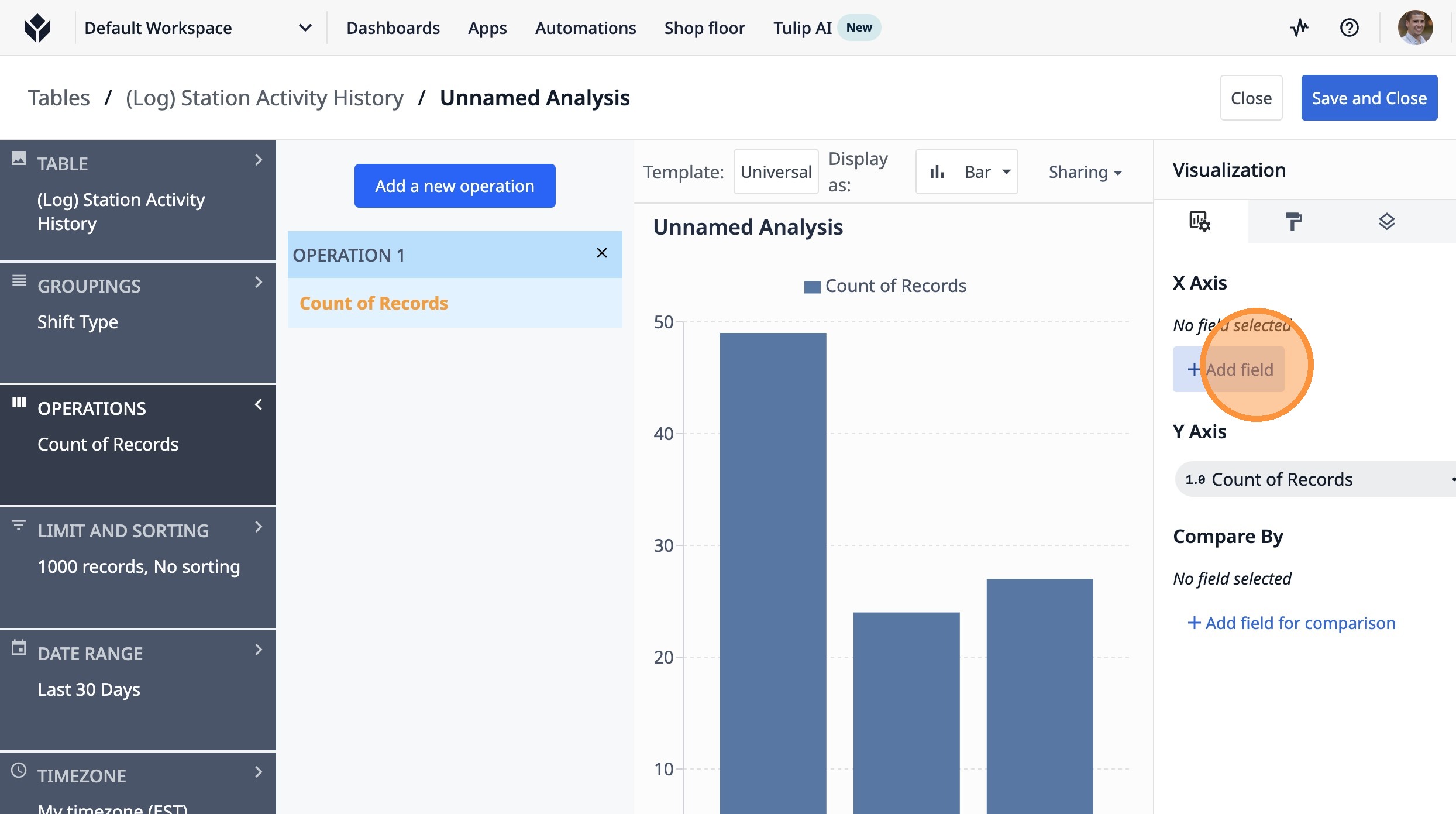Screen dimensions: 1456x814
Task: Switch to the layers tab icon
Action: [x=1386, y=222]
